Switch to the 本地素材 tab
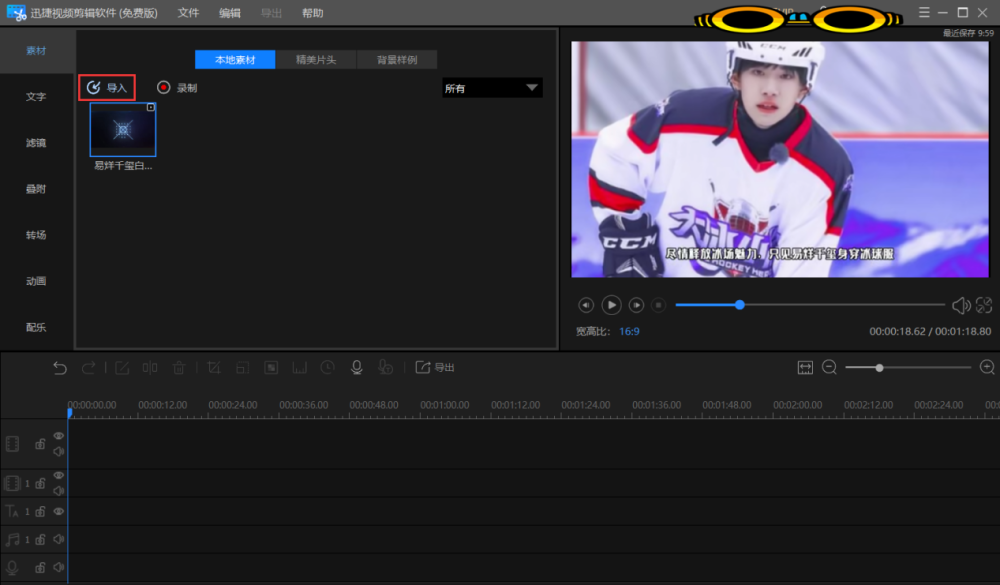This screenshot has width=1000, height=585. coord(235,59)
